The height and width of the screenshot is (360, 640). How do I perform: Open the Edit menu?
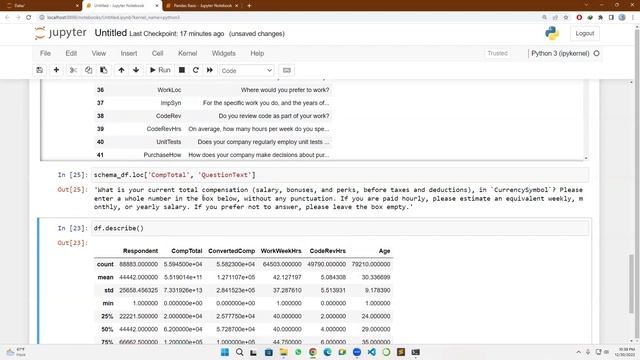[71, 53]
